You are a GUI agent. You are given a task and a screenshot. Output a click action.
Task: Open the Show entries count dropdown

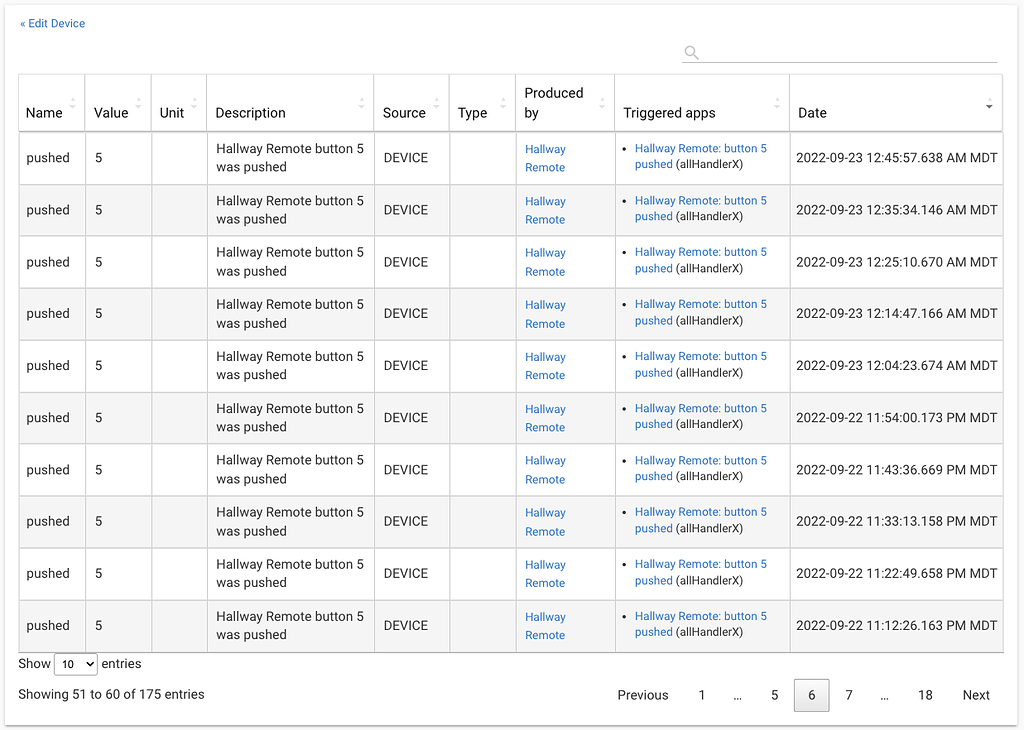76,664
